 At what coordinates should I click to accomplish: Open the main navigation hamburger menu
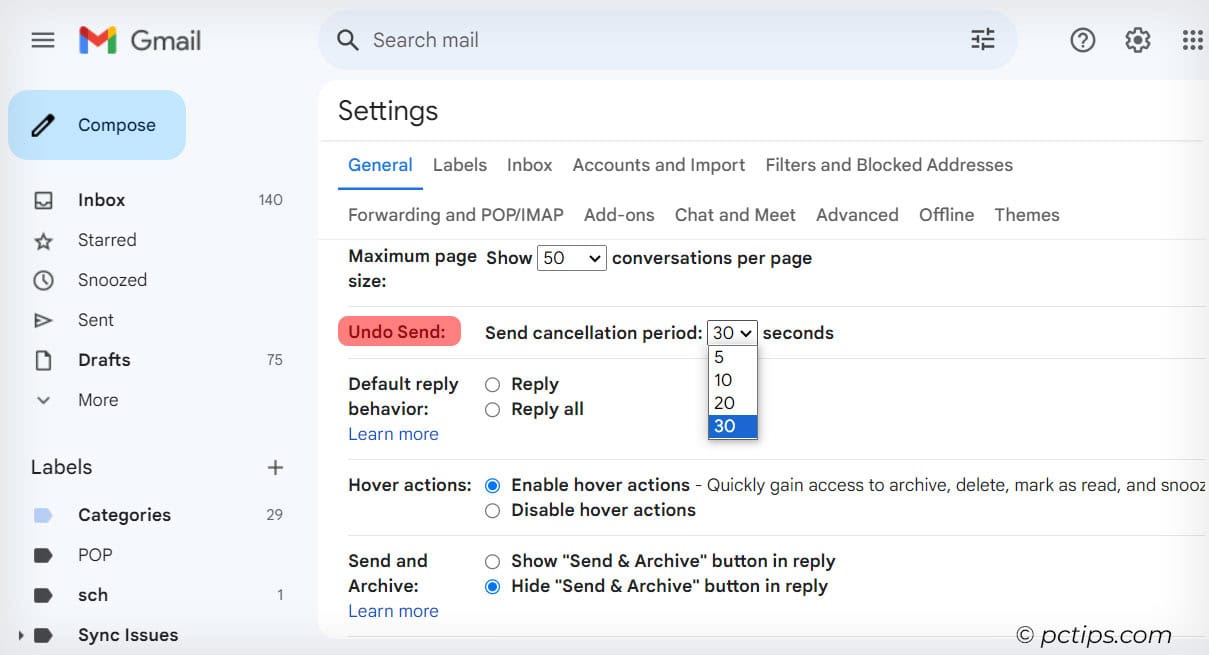coord(42,40)
